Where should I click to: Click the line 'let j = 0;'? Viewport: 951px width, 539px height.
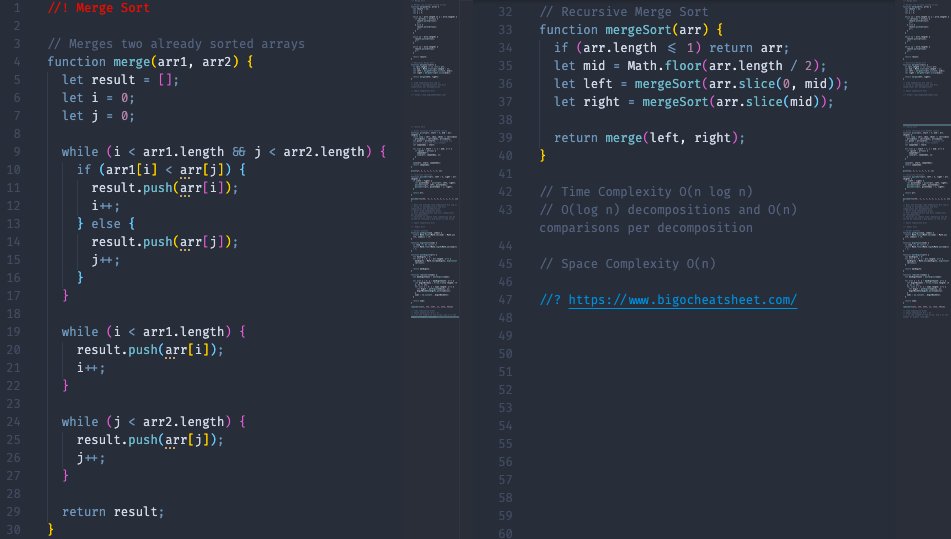pyautogui.click(x=98, y=116)
